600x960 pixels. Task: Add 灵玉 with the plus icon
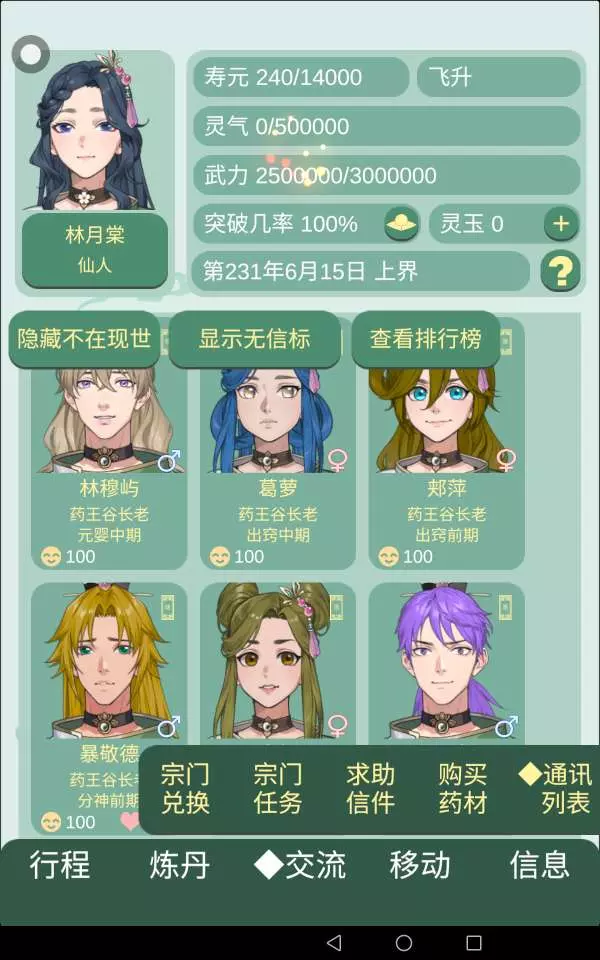[561, 223]
